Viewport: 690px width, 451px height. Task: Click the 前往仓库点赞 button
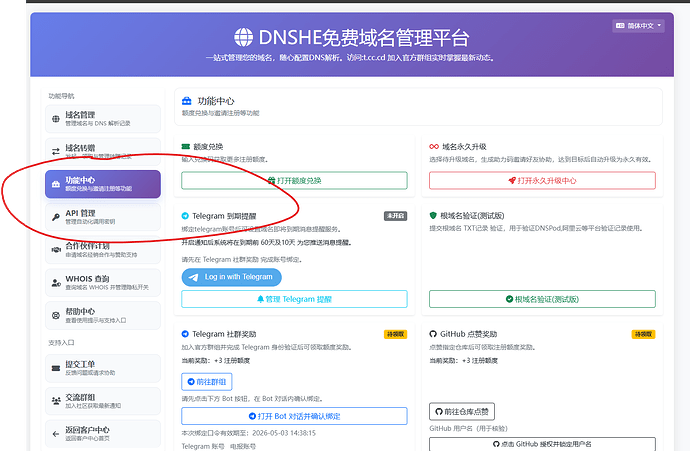(x=462, y=411)
